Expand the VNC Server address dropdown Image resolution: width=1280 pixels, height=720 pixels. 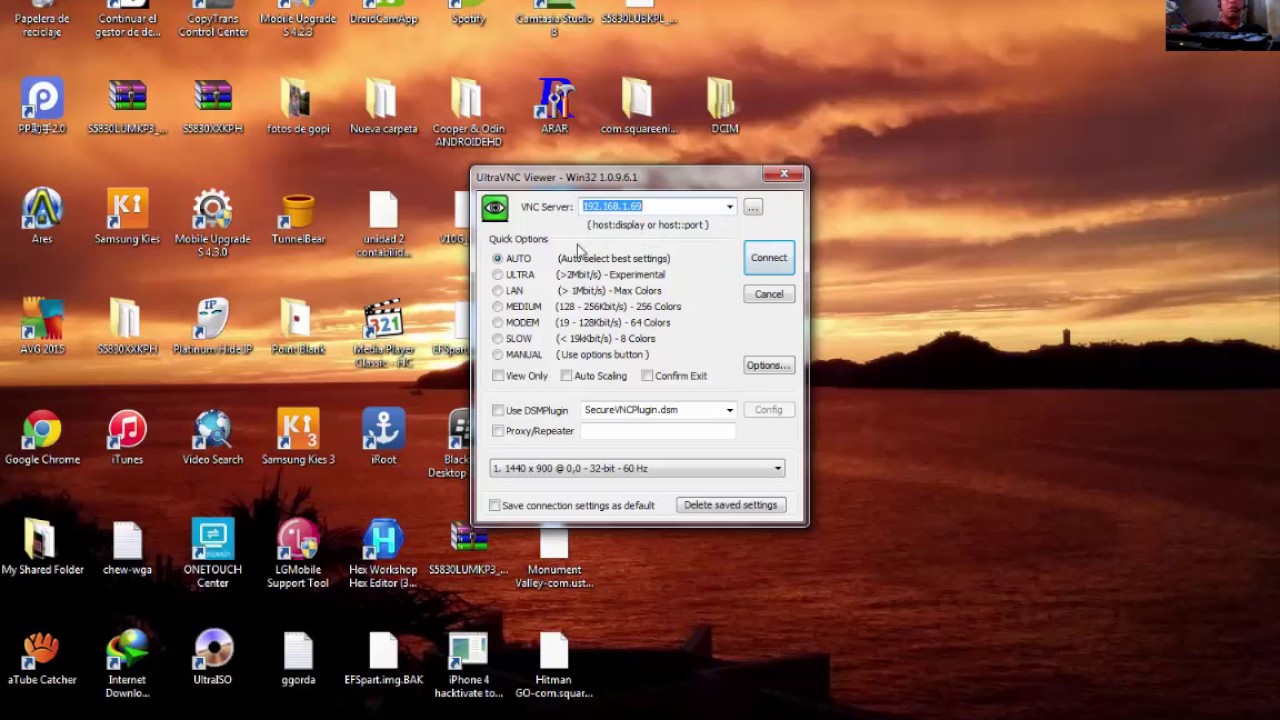729,207
